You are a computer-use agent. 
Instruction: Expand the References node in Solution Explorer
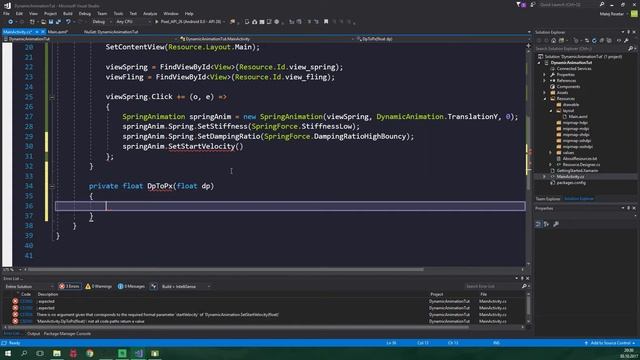(x=544, y=81)
